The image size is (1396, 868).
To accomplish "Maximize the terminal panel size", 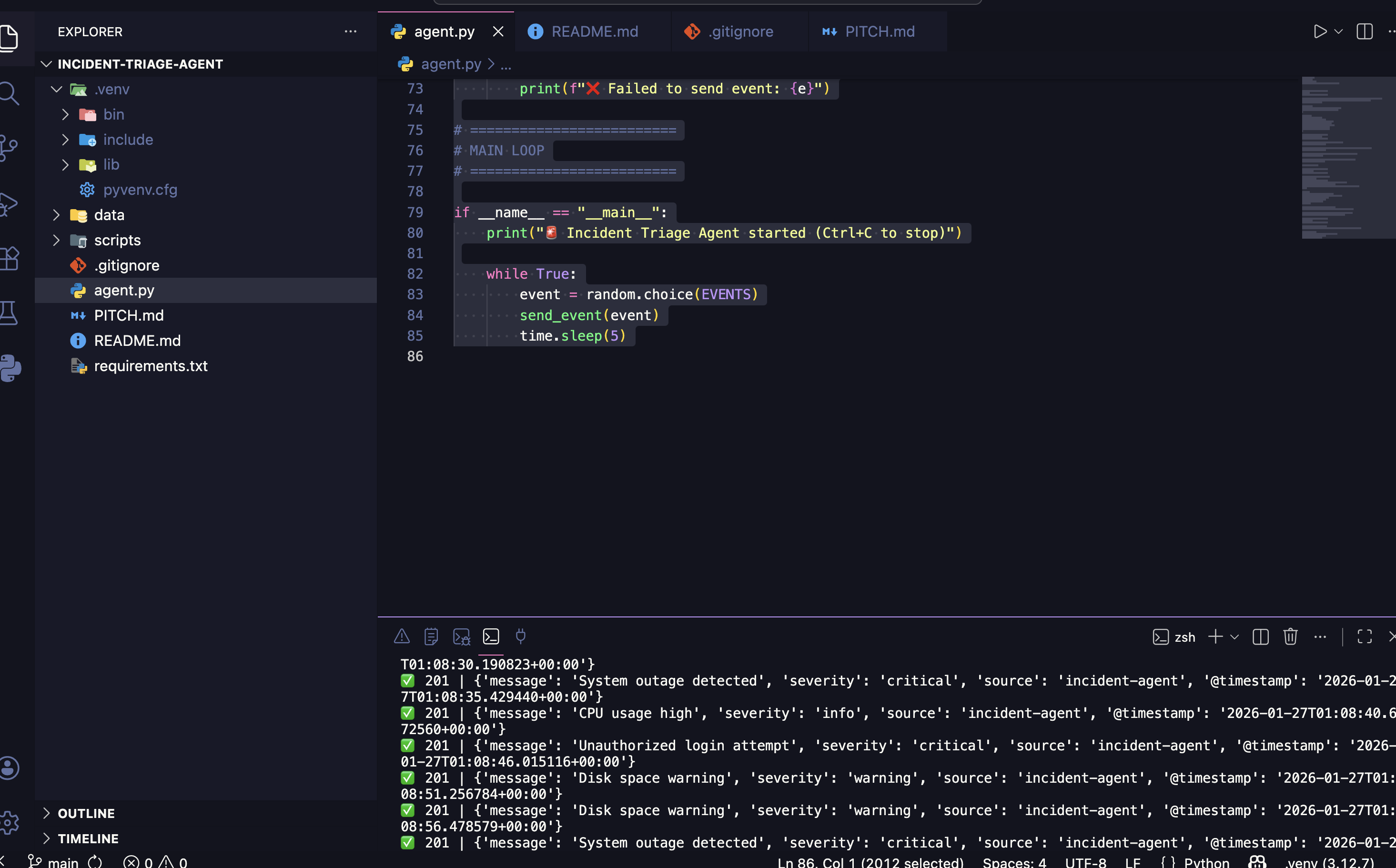I will click(x=1365, y=636).
